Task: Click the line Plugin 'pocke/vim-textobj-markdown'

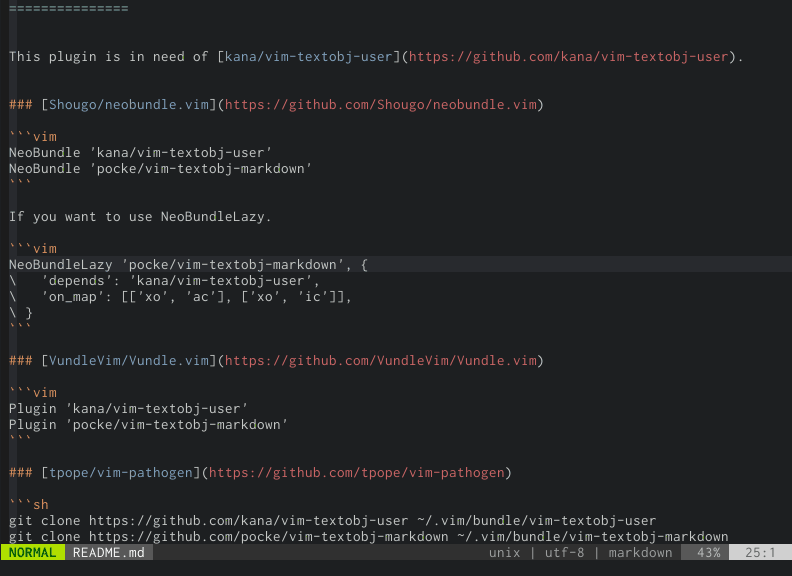Action: [148, 424]
